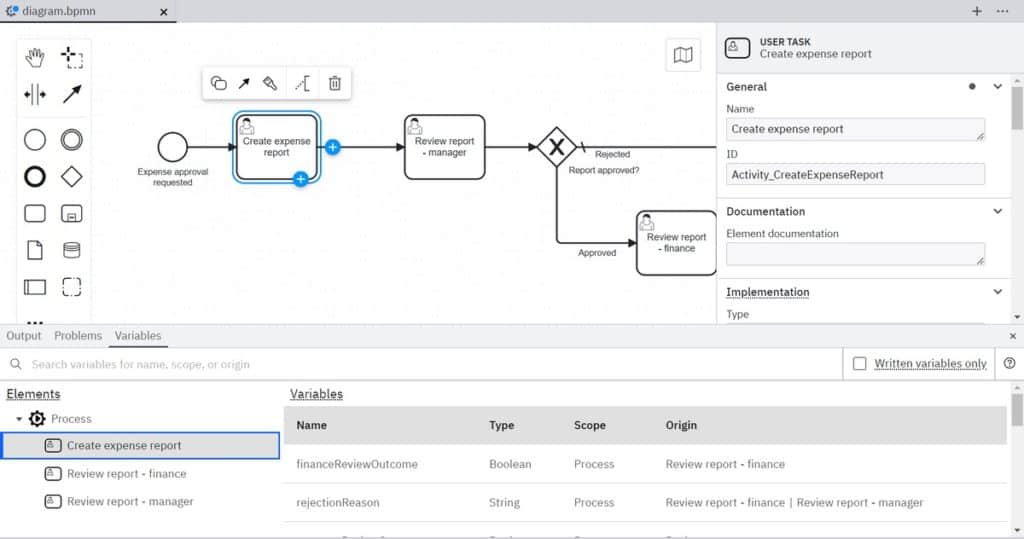This screenshot has width=1024, height=539.
Task: Create a Data Store Reference shape
Action: (72, 250)
